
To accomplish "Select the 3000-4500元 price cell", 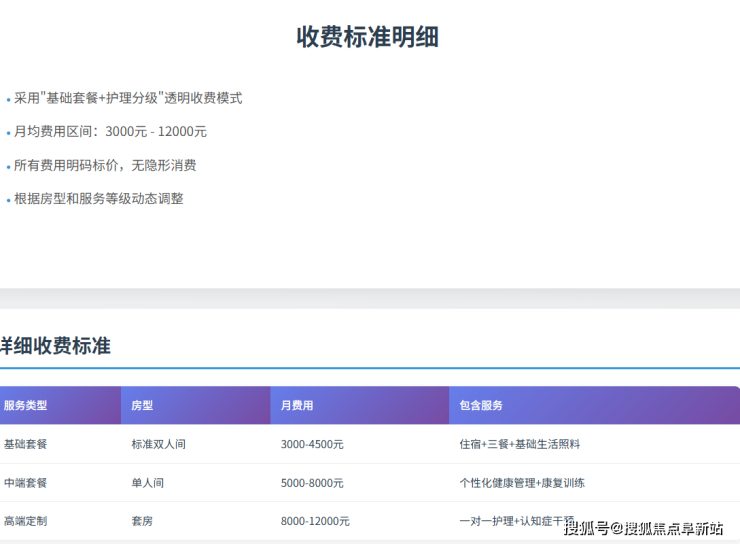I will 312,444.
